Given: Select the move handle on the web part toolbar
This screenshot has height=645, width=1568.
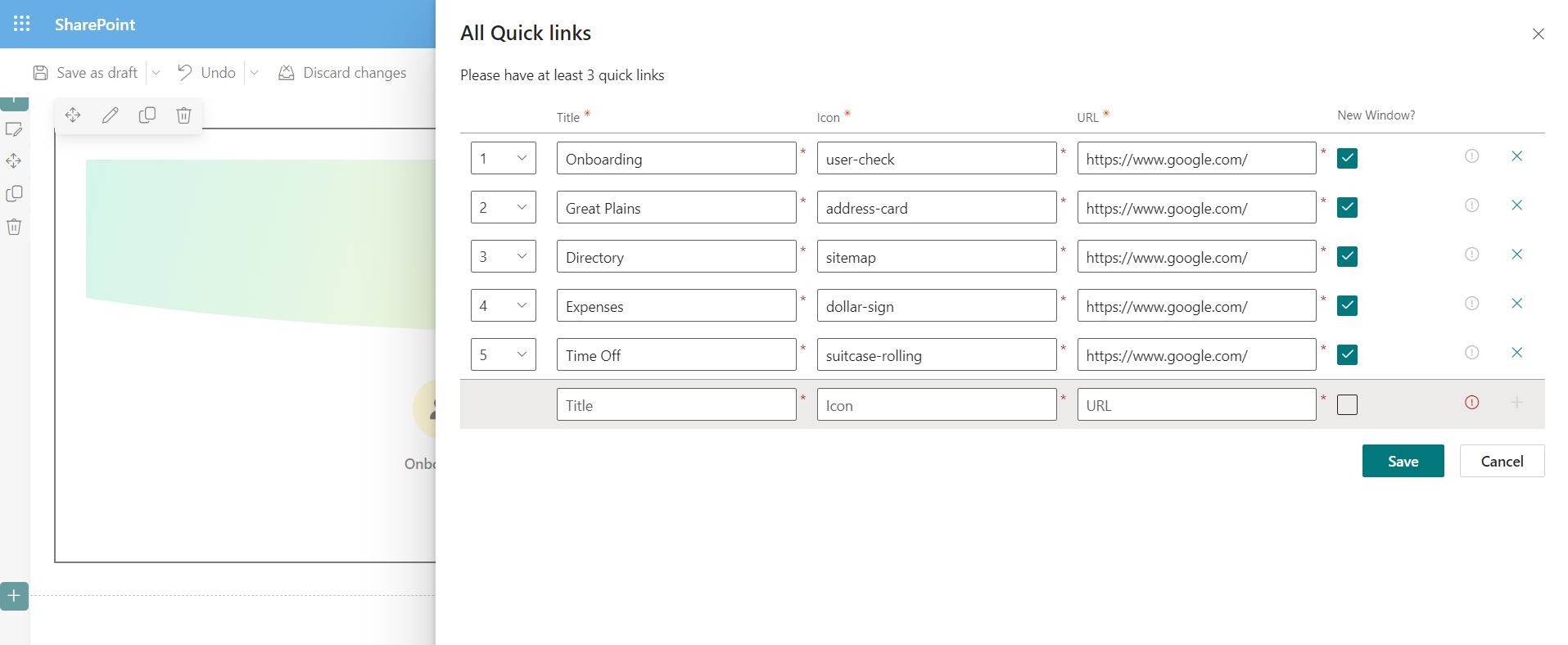Looking at the screenshot, I should coord(72,115).
